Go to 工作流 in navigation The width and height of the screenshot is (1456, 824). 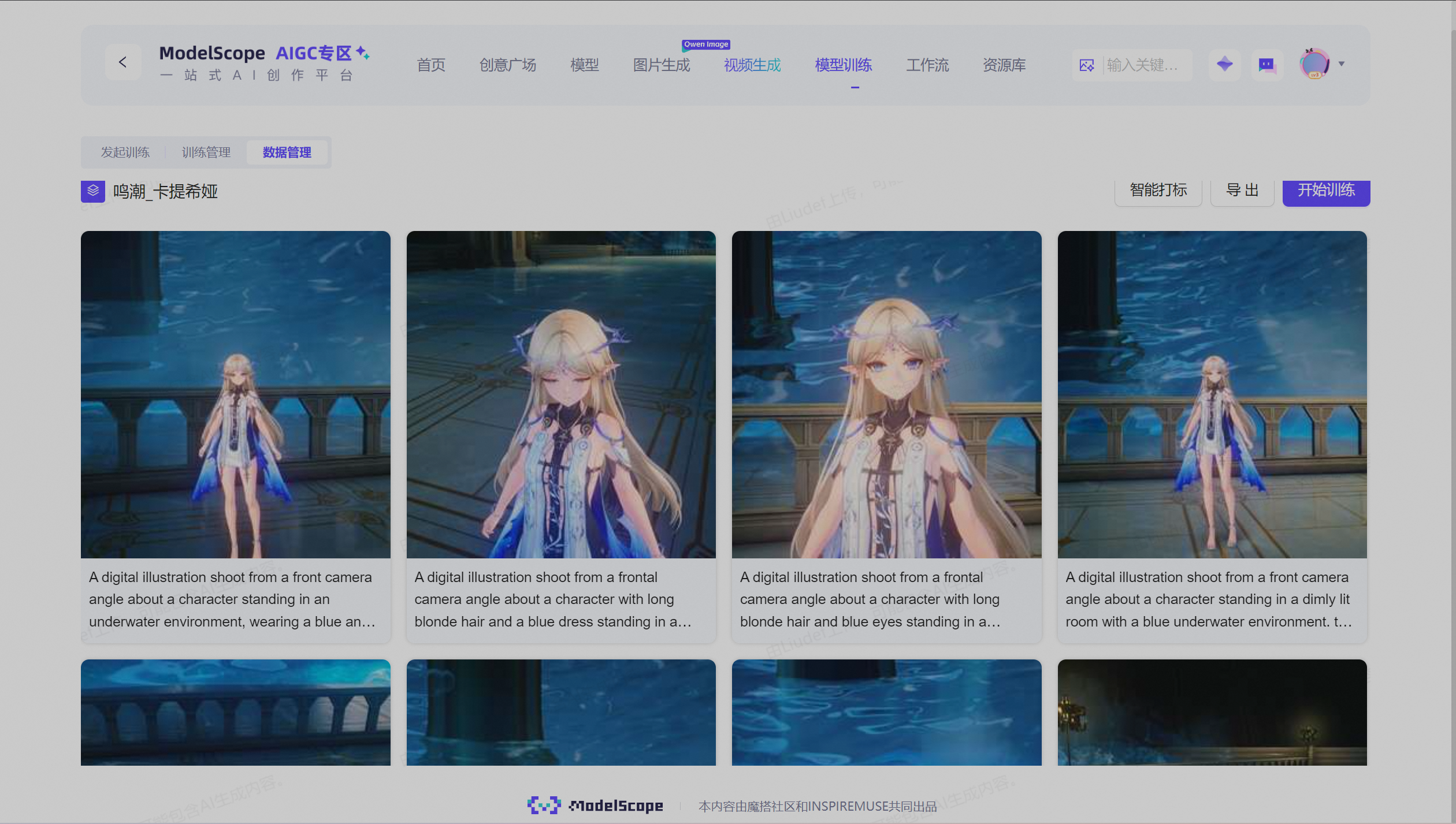pyautogui.click(x=927, y=65)
